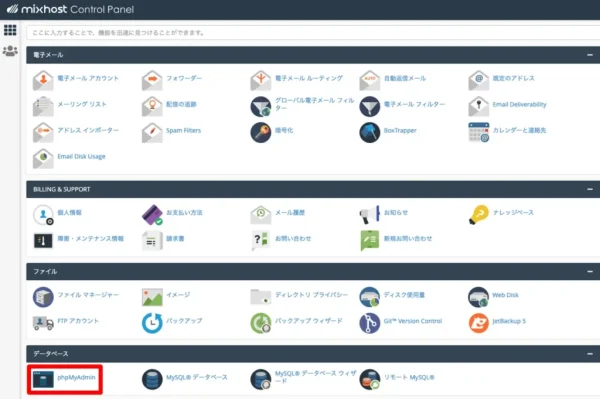Open the Track Delivery icon (配信の追跡)
The width and height of the screenshot is (600, 399).
pos(152,106)
